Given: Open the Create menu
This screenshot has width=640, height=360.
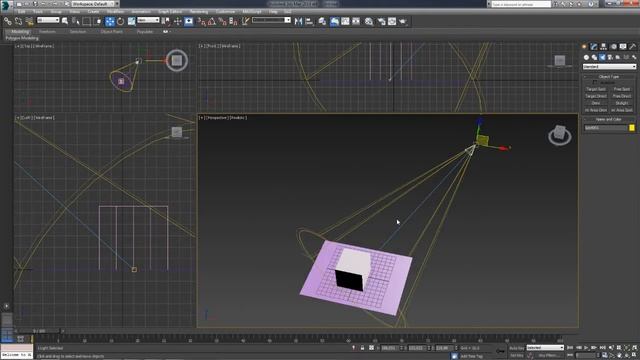Looking at the screenshot, I should (93, 12).
